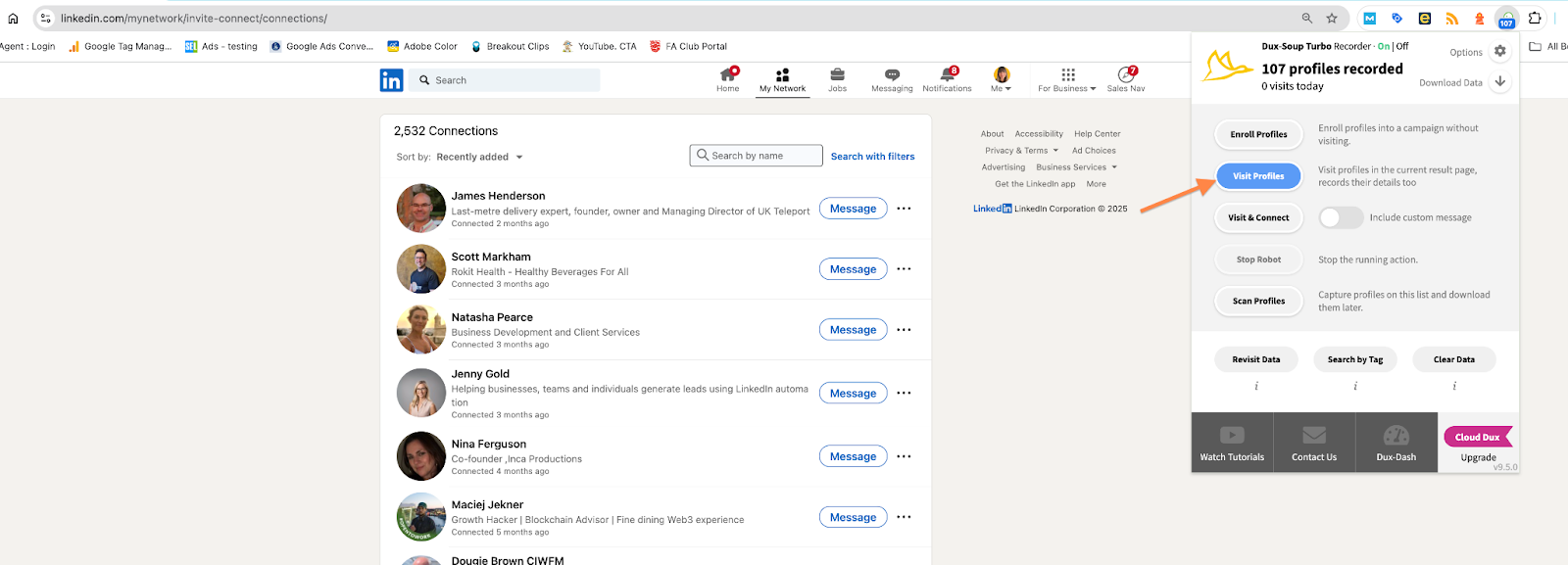This screenshot has height=565, width=1568.
Task: Go to My Network tab
Action: point(782,80)
